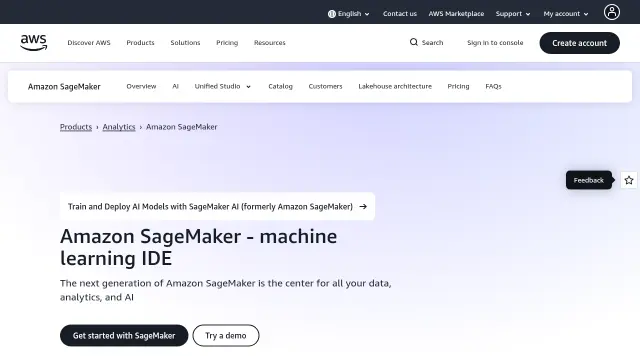
Task: Click the arrow on SageMaker AI banner
Action: pos(363,207)
